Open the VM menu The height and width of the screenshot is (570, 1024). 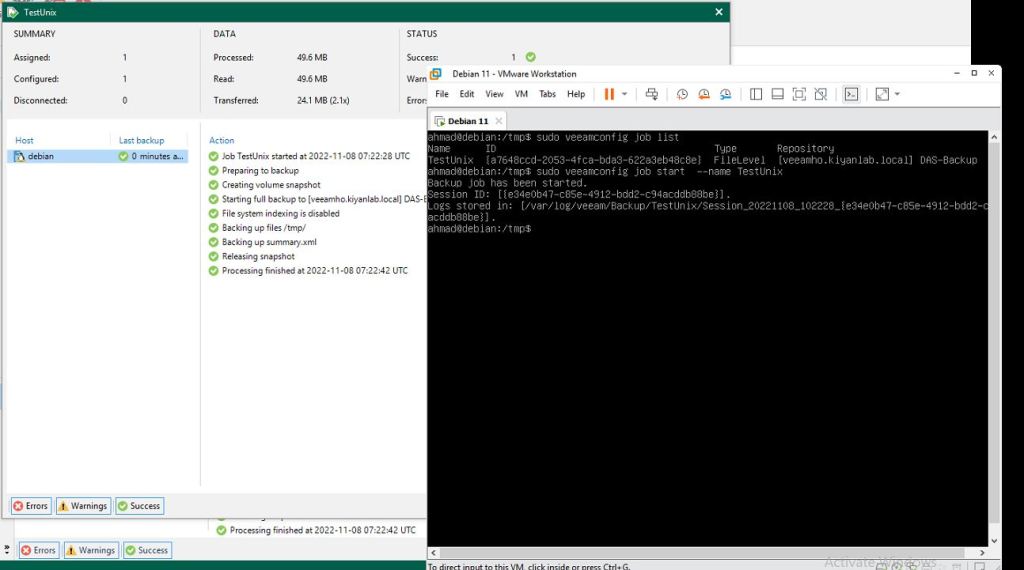click(x=521, y=94)
